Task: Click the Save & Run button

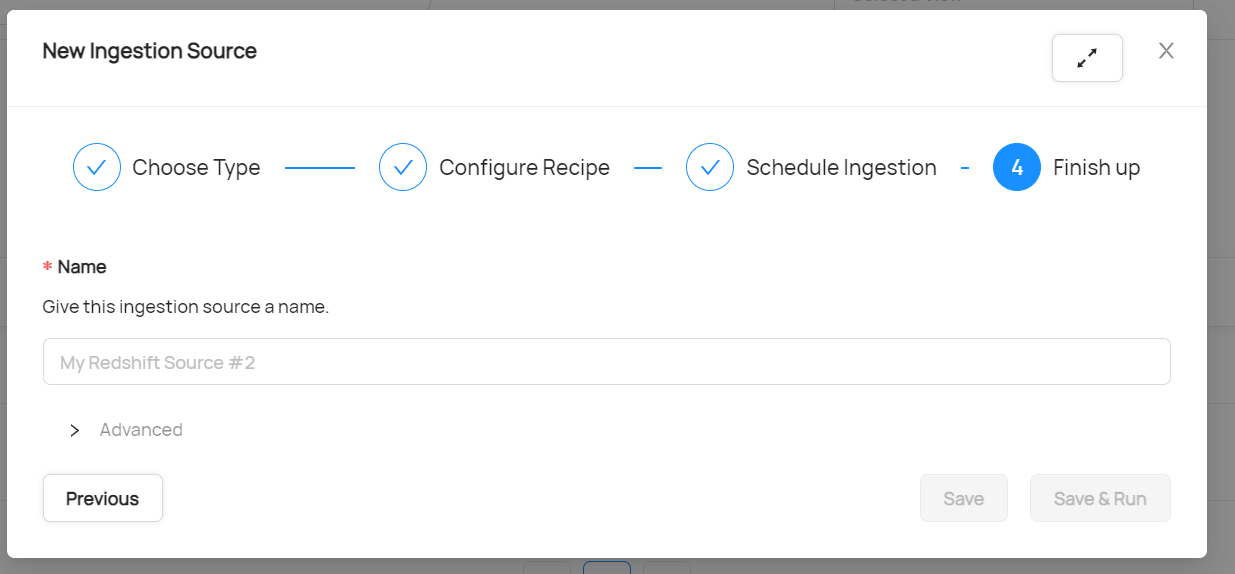Action: (x=1100, y=498)
